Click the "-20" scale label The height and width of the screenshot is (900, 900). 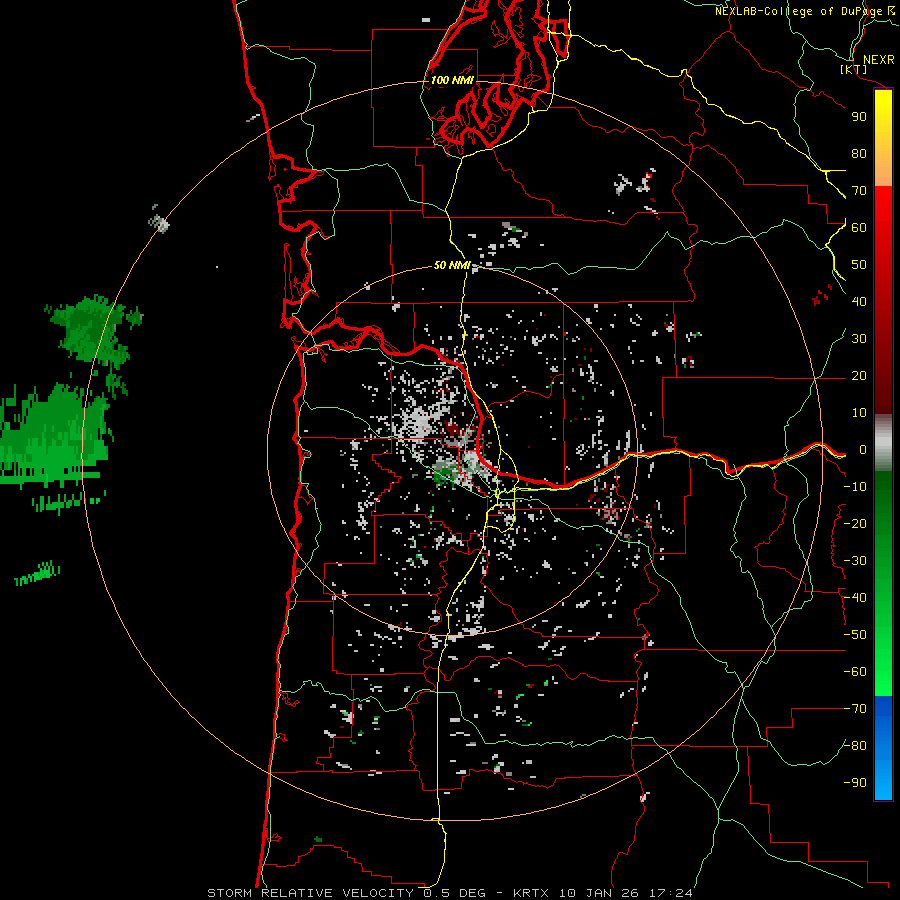click(856, 524)
